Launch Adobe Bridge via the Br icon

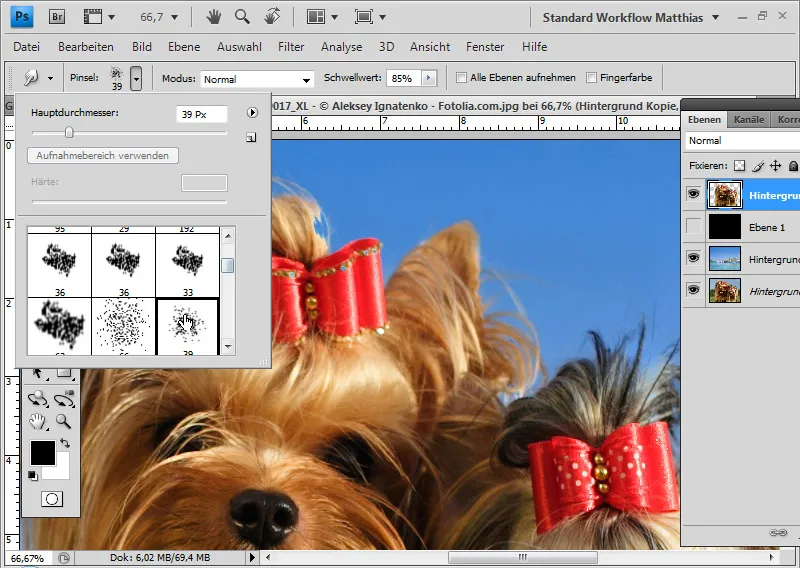pos(57,17)
